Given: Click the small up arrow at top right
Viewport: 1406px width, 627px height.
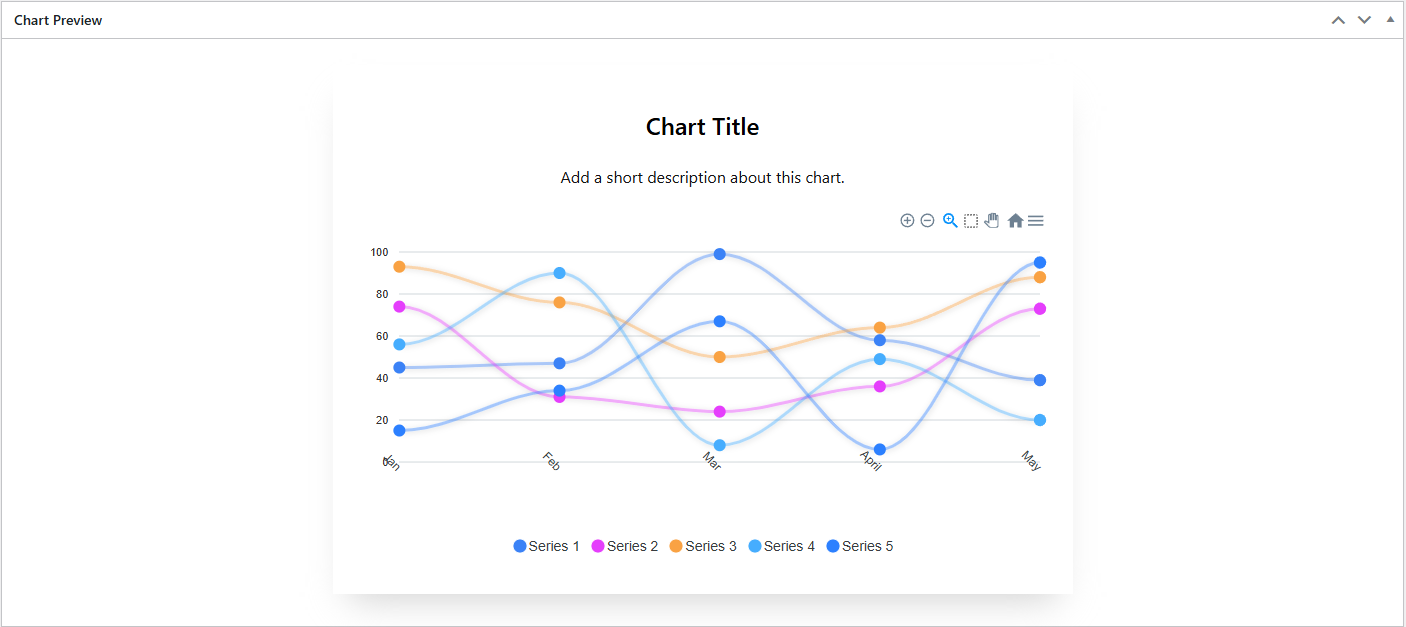Looking at the screenshot, I should [1390, 18].
